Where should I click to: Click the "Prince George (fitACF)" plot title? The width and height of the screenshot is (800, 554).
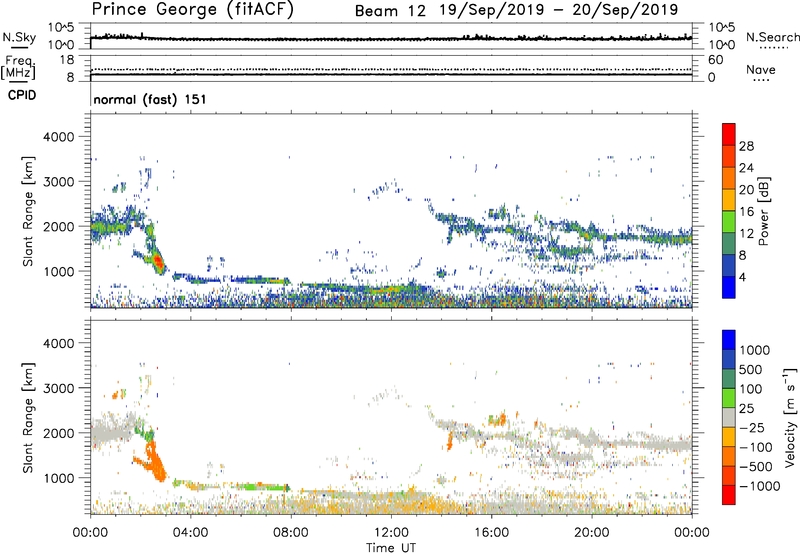pos(193,10)
